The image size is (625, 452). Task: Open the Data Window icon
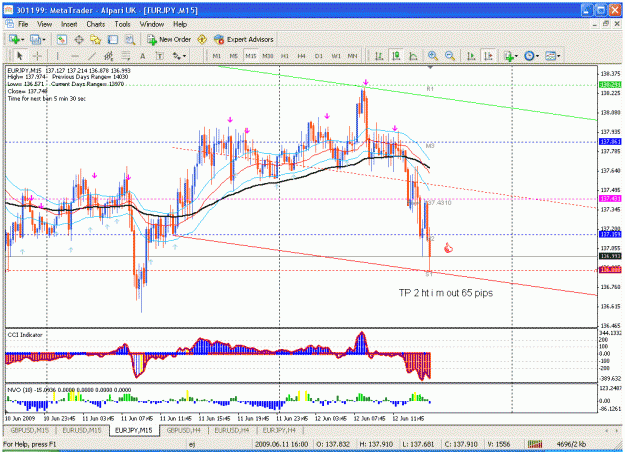click(79, 39)
